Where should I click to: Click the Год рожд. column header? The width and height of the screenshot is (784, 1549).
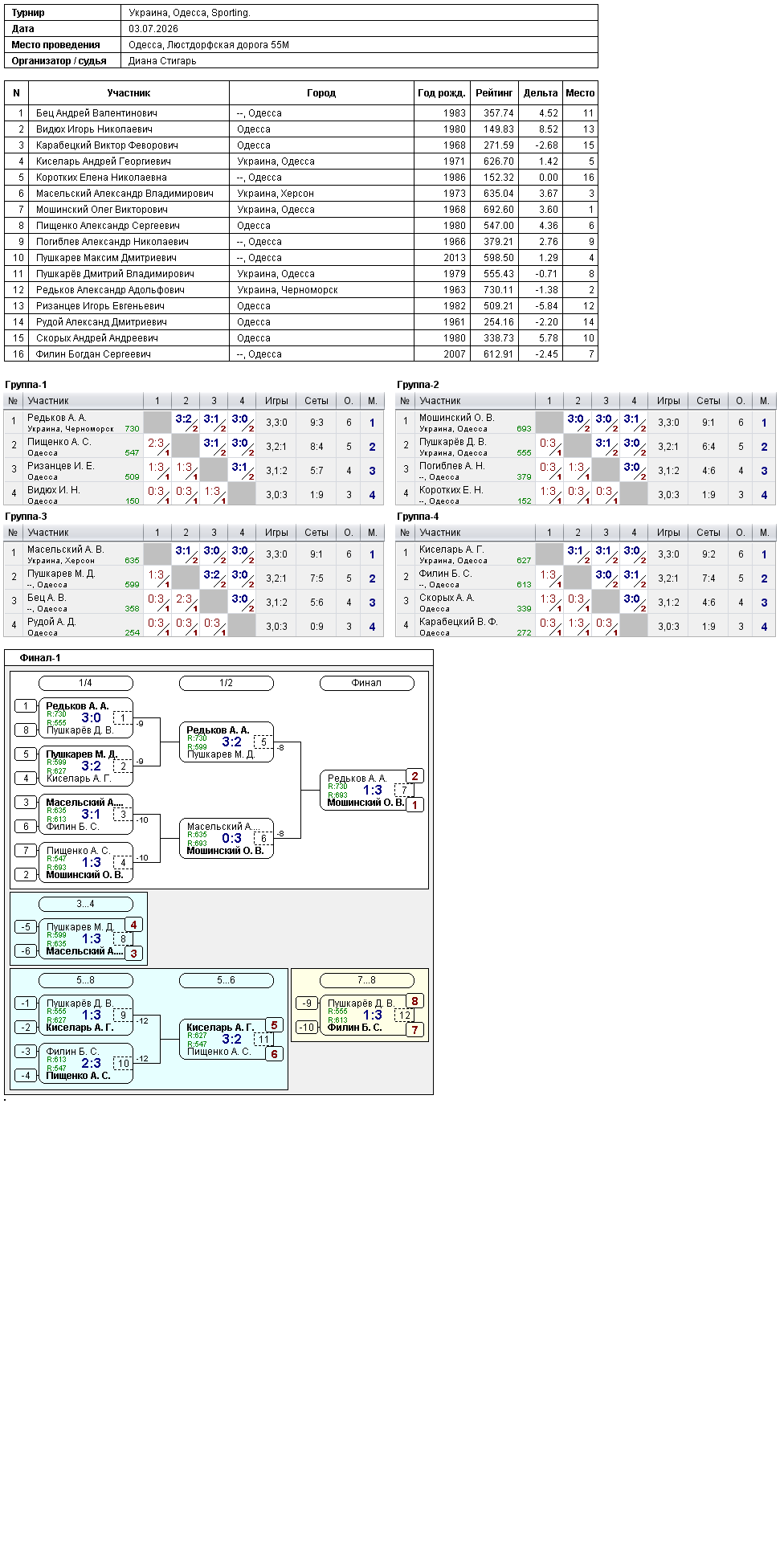pyautogui.click(x=442, y=93)
